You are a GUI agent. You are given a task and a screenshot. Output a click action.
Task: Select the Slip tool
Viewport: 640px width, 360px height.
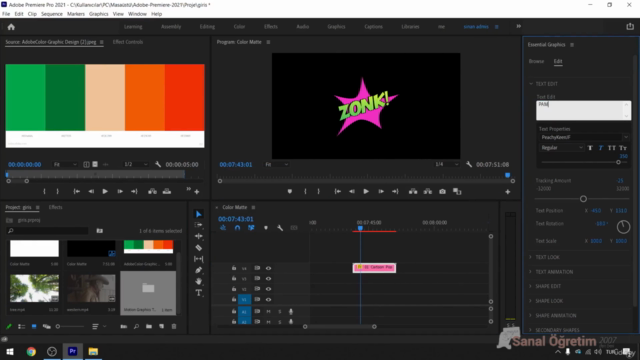[x=199, y=259]
